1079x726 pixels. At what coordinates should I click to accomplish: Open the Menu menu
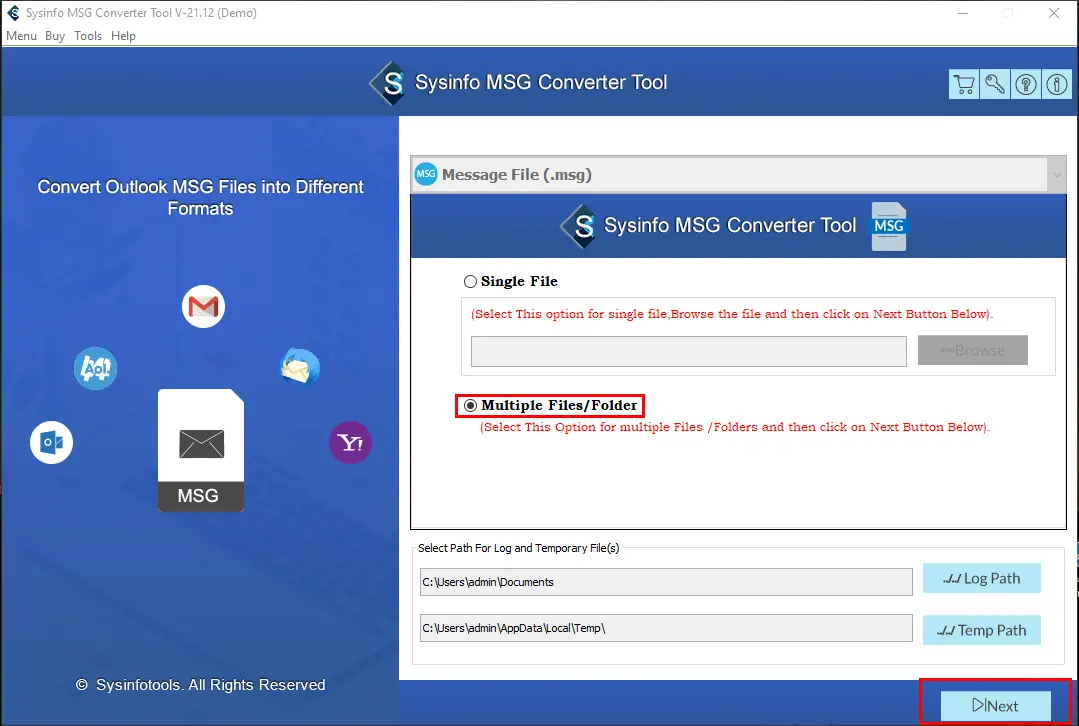pyautogui.click(x=21, y=36)
